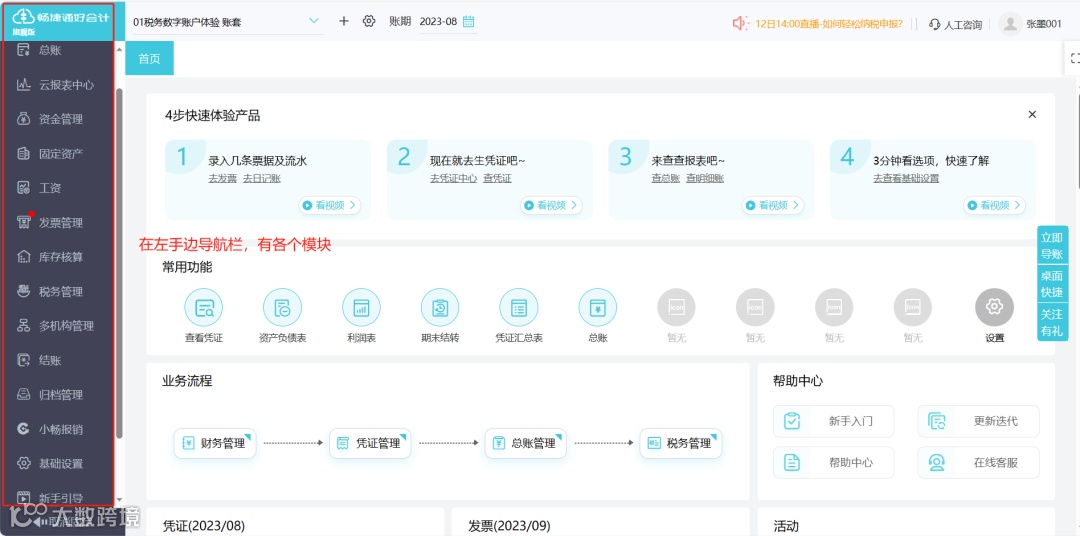1080x536 pixels.
Task: Switch to the 首页 tab
Action: coord(149,59)
